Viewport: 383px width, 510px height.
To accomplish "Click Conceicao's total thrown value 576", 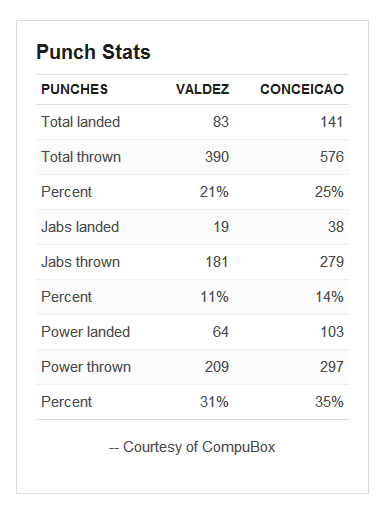I will point(332,157).
